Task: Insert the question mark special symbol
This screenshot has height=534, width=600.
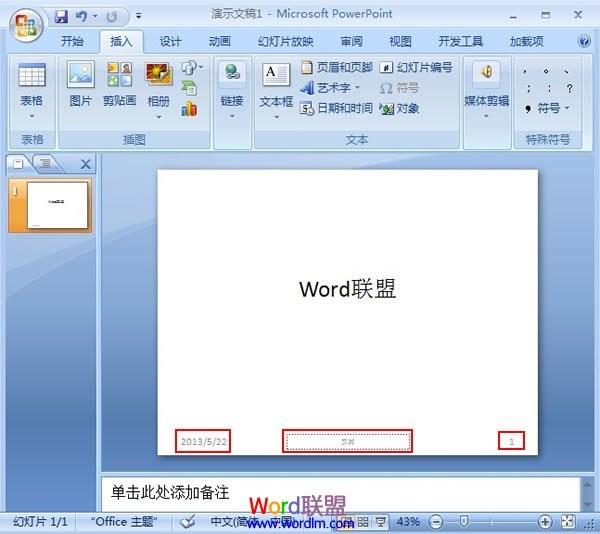Action: 569,89
